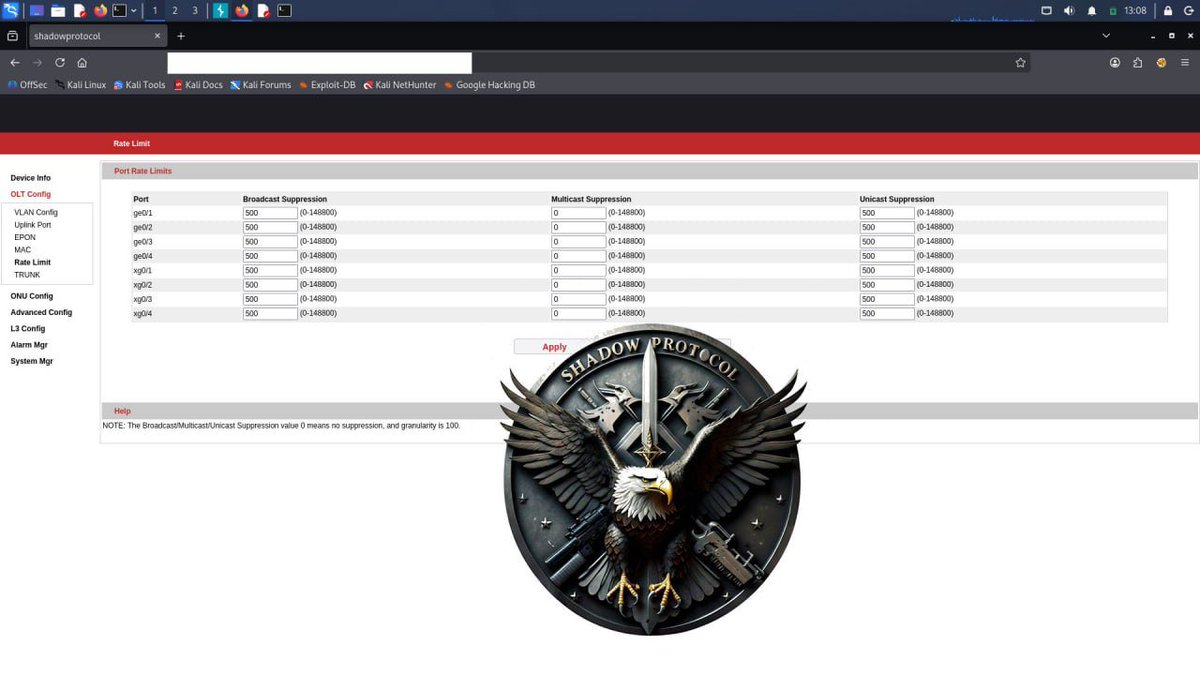The height and width of the screenshot is (675, 1200).
Task: Open the Exploit-DB bookmark
Action: click(x=327, y=85)
